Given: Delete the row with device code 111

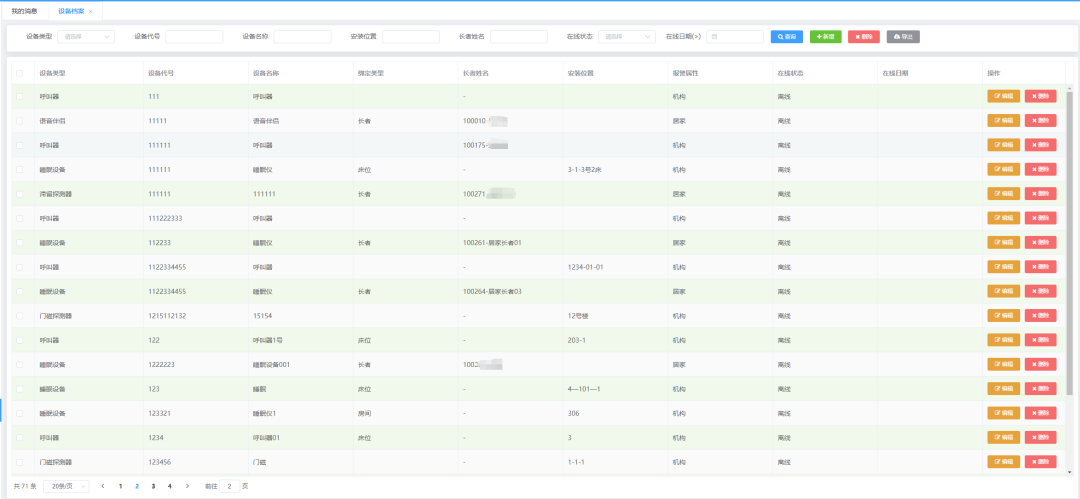Looking at the screenshot, I should (1040, 96).
